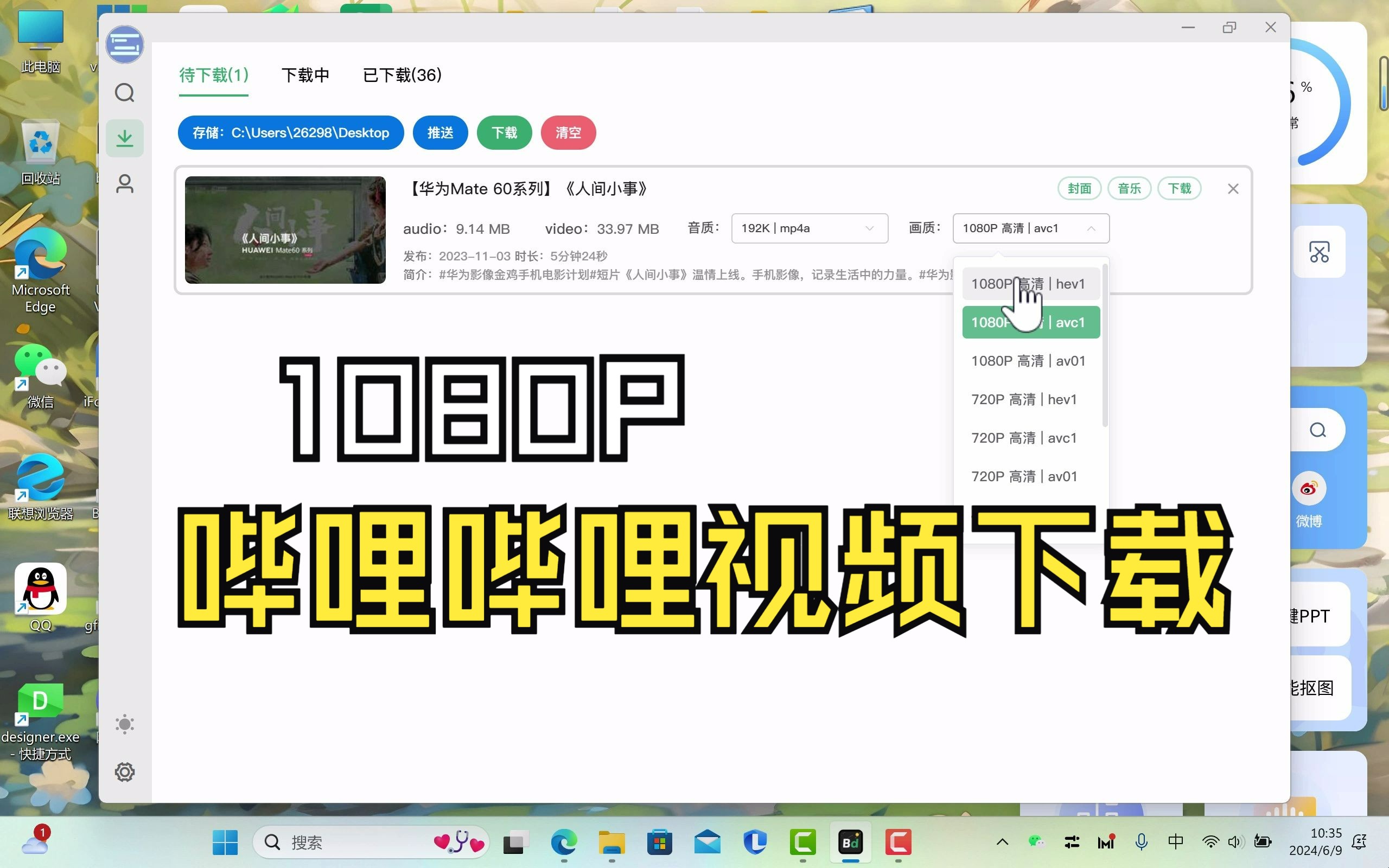Open volume speaker tray icon
Viewport: 1389px width, 868px height.
1235,842
